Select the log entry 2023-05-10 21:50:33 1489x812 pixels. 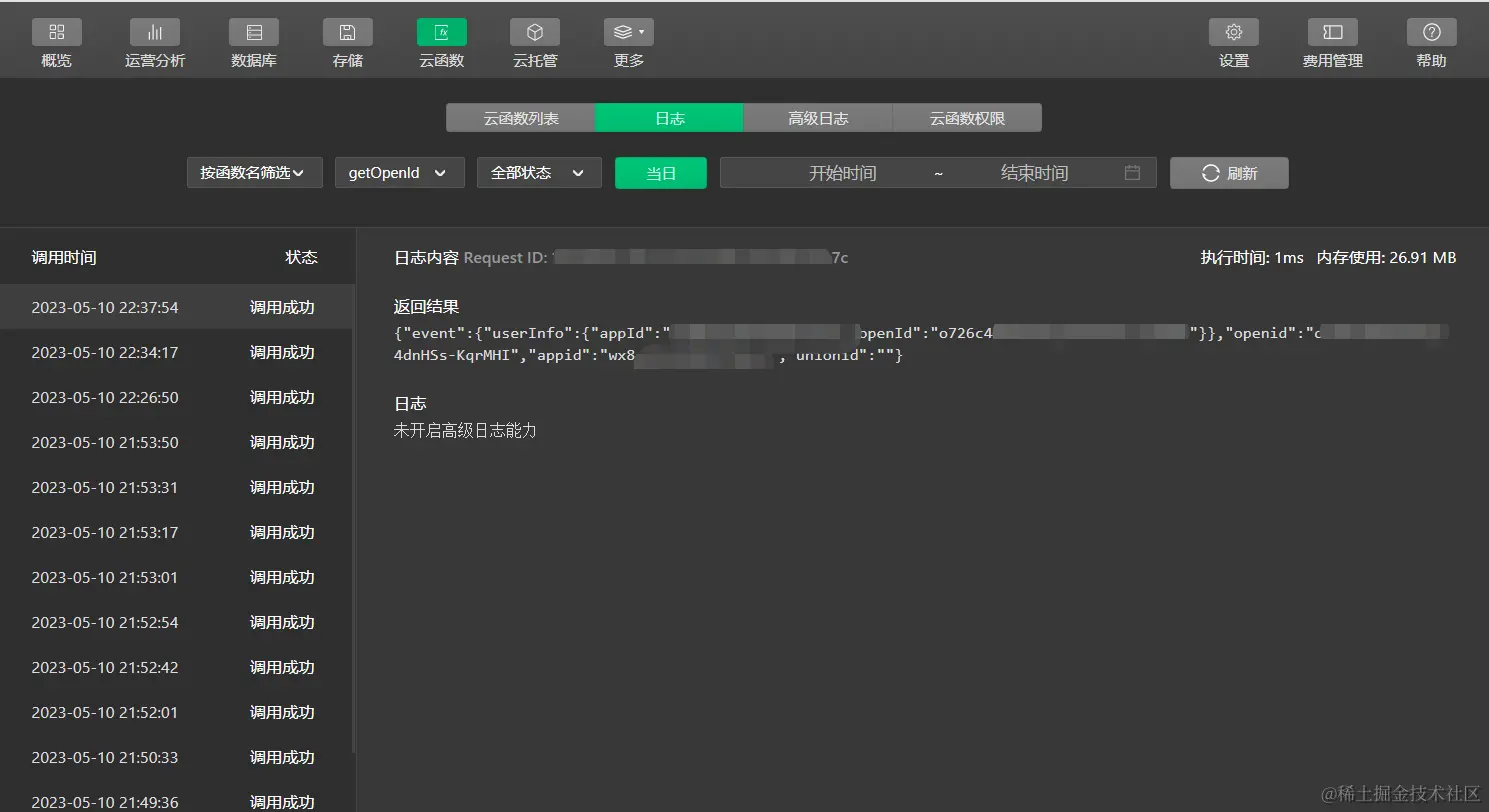coord(177,757)
